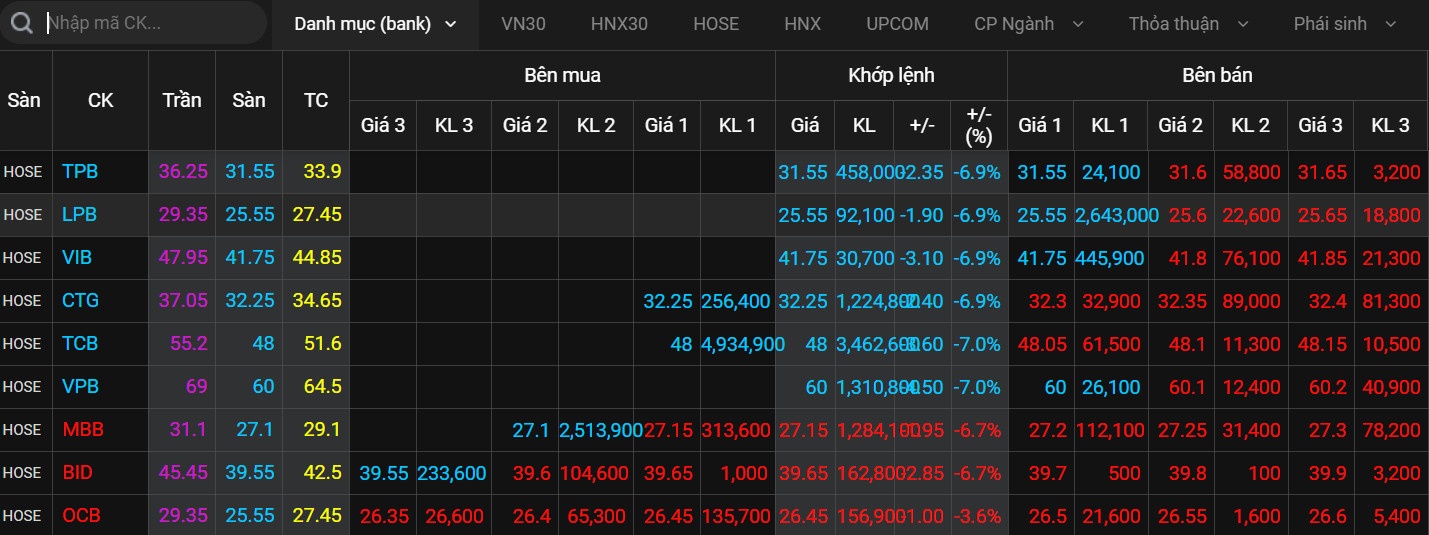1429x535 pixels.
Task: Click the TC reference price header
Action: tap(316, 100)
